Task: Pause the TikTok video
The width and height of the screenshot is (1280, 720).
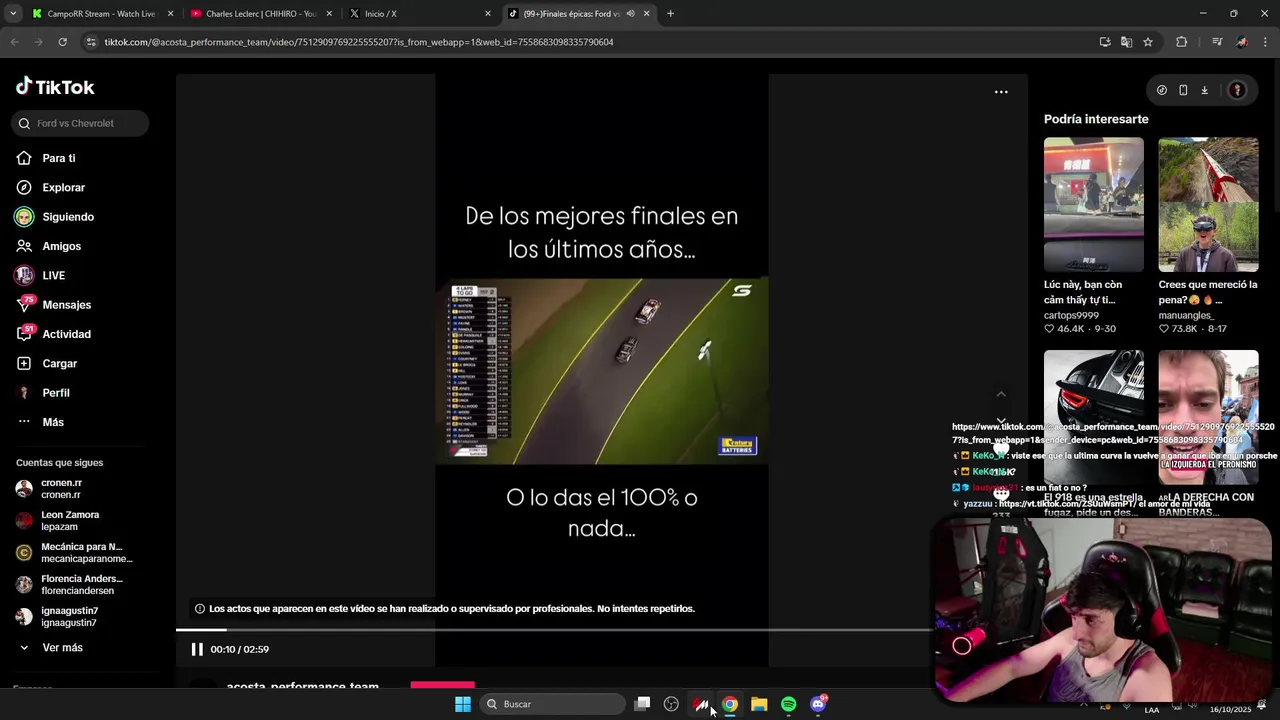Action: 197,649
